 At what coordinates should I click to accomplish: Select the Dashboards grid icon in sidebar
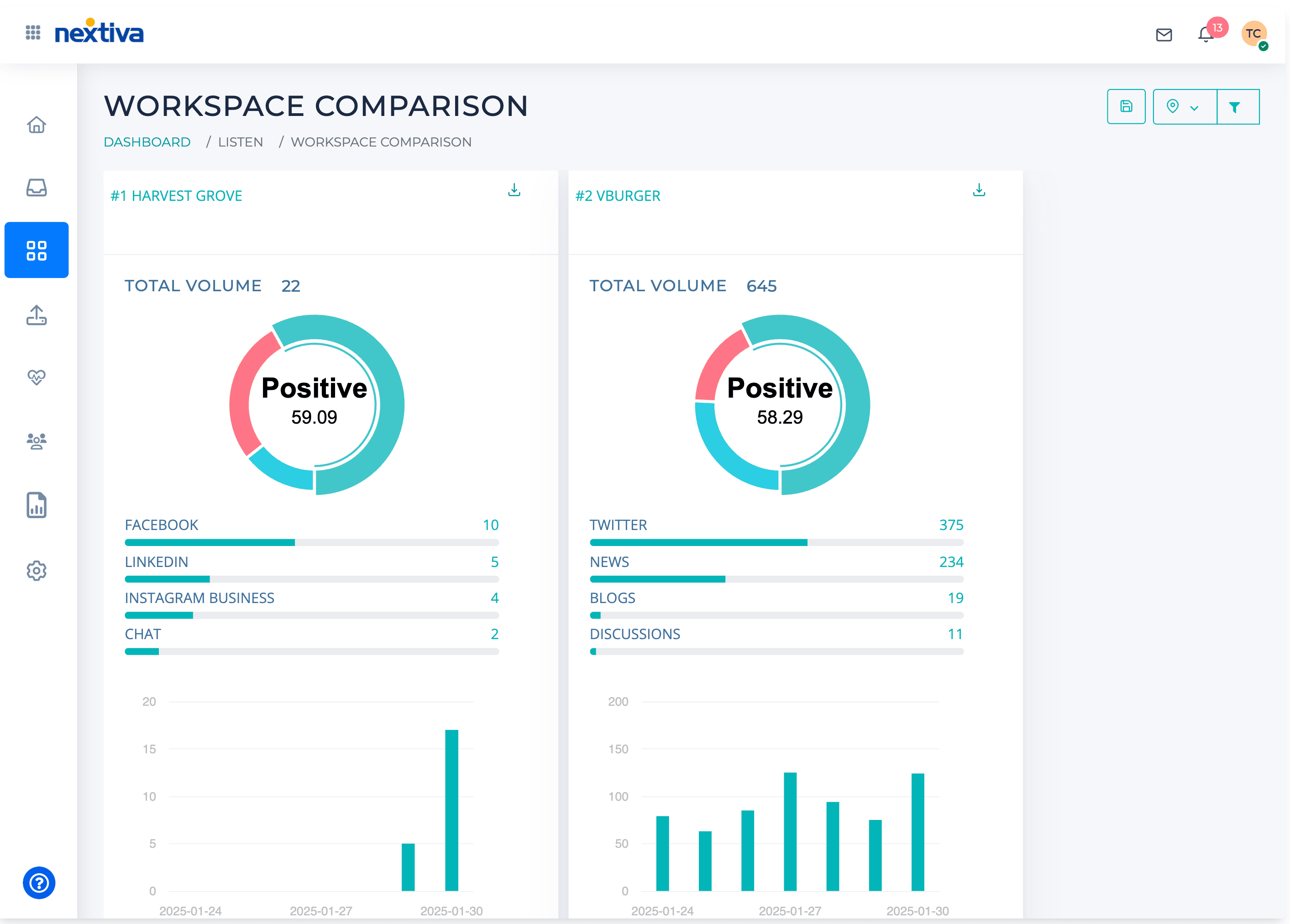37,250
